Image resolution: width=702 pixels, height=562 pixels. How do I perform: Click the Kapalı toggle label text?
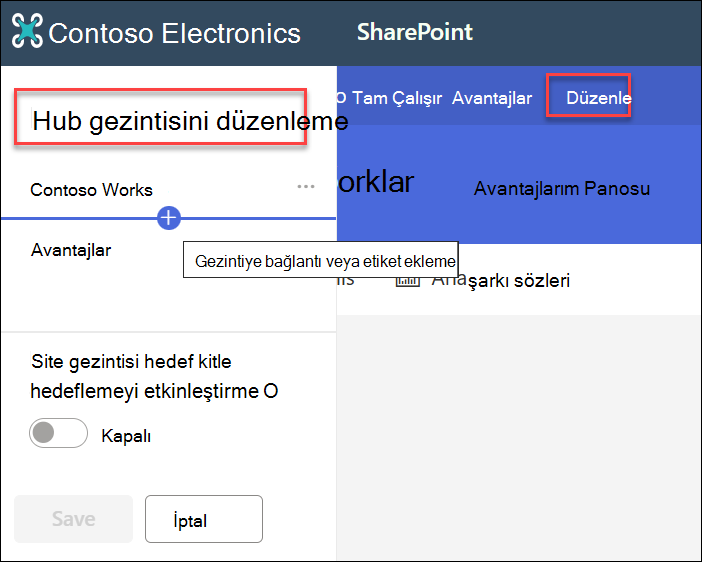126,436
